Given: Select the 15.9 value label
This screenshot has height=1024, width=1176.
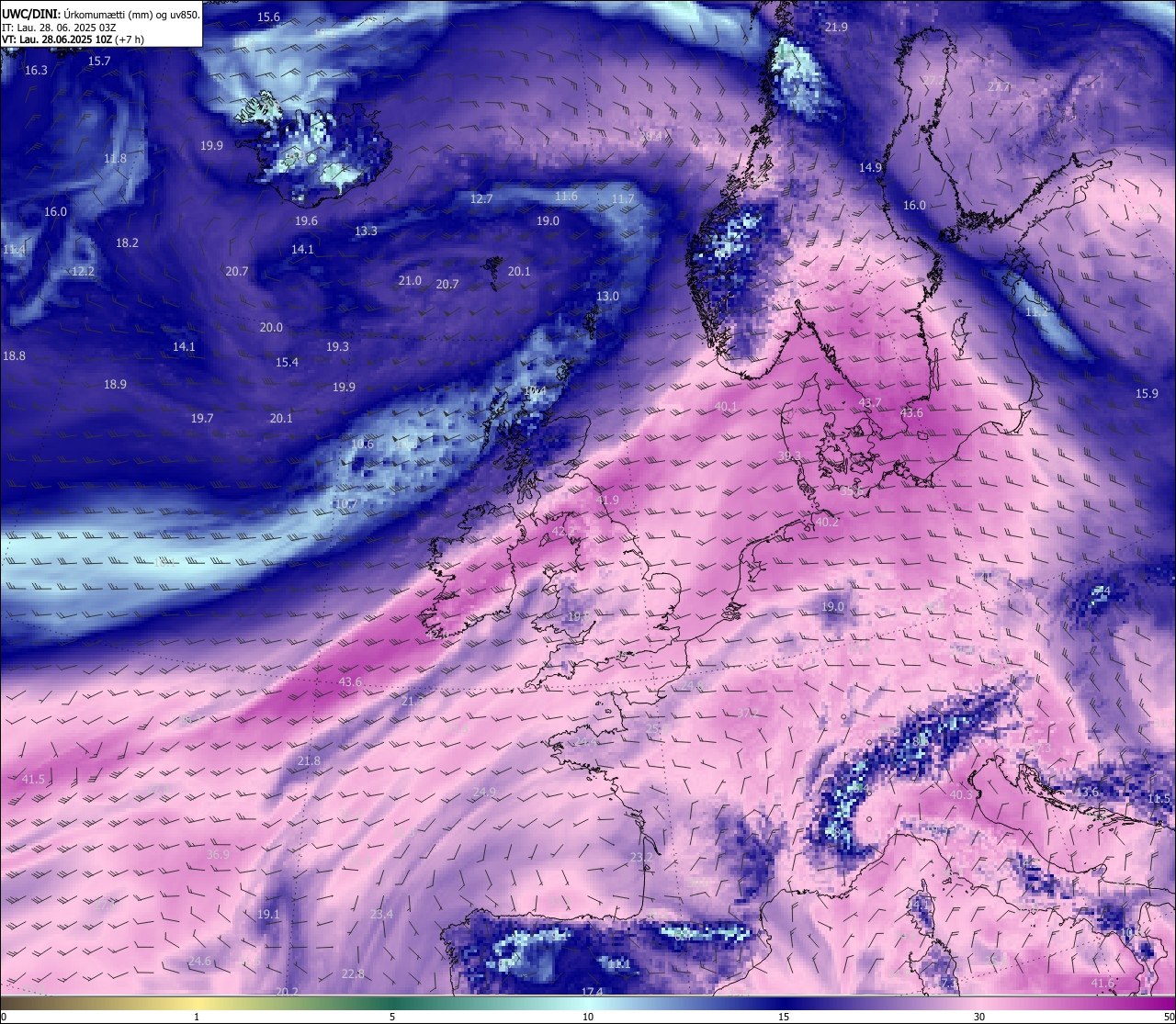Looking at the screenshot, I should 1147,393.
